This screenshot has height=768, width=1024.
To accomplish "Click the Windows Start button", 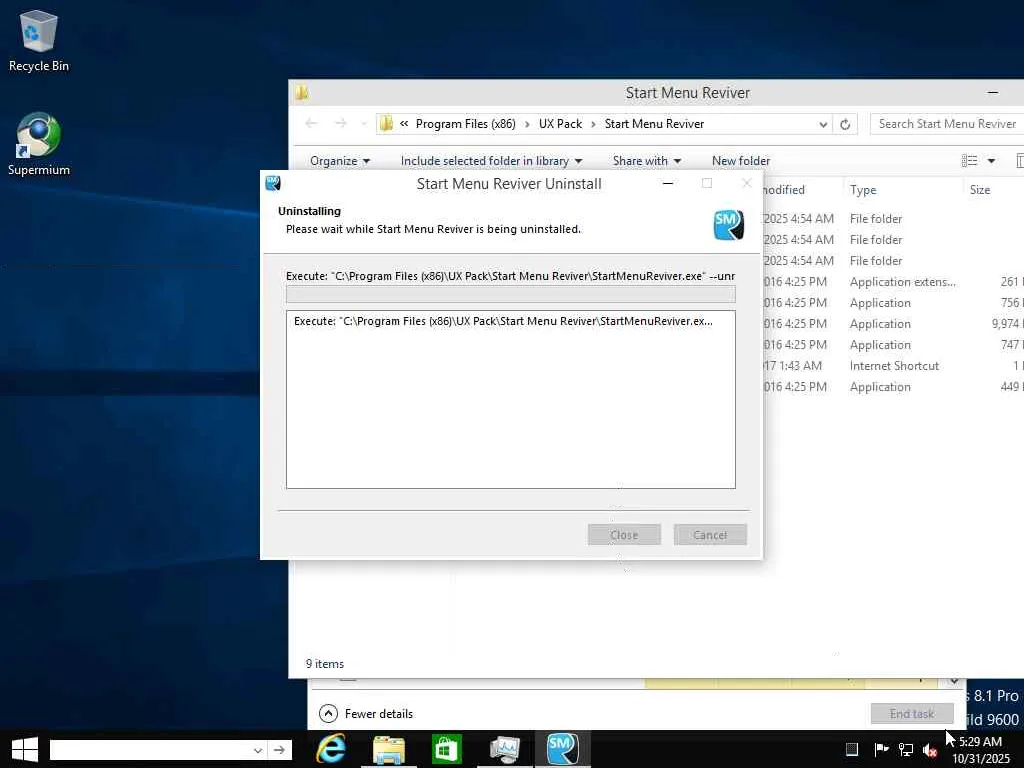I will pyautogui.click(x=25, y=749).
